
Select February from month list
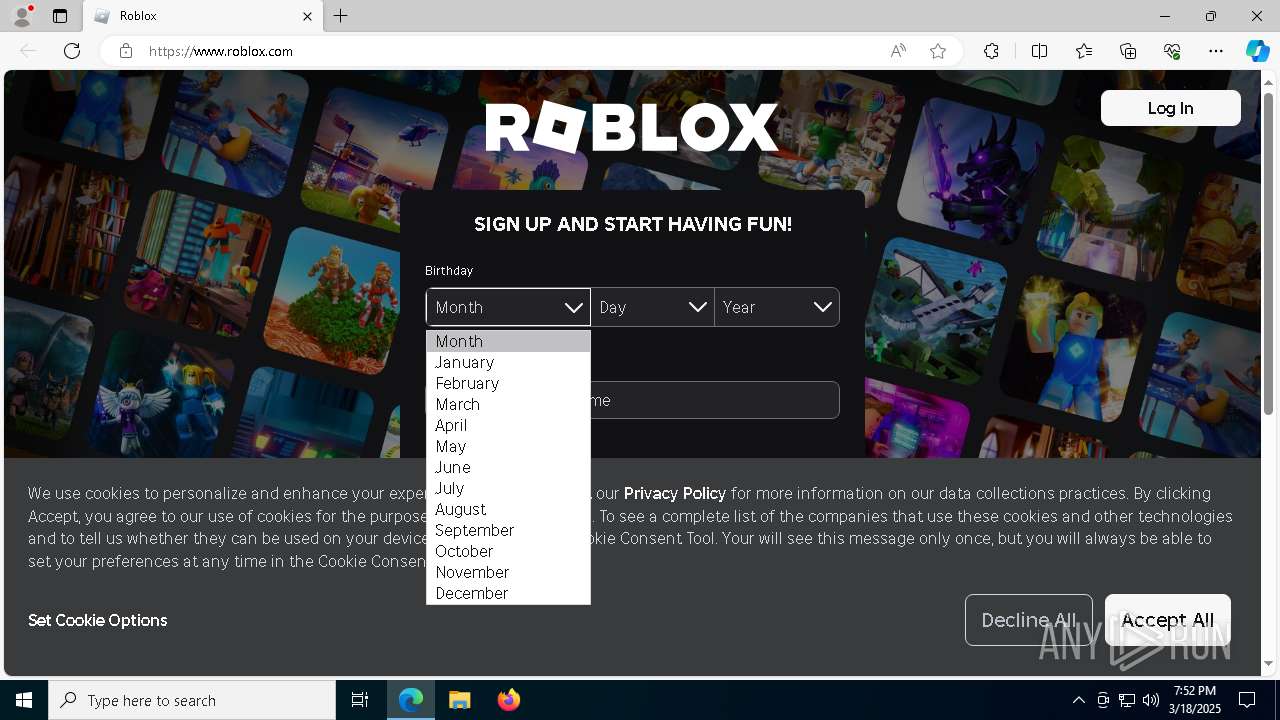point(508,383)
